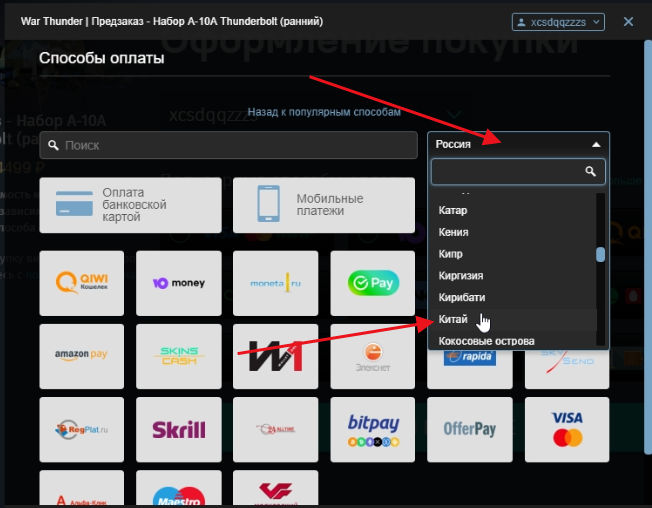Viewport: 652px width, 508px height.
Task: Select the RegPlat.ru payment tile
Action: pos(82,429)
